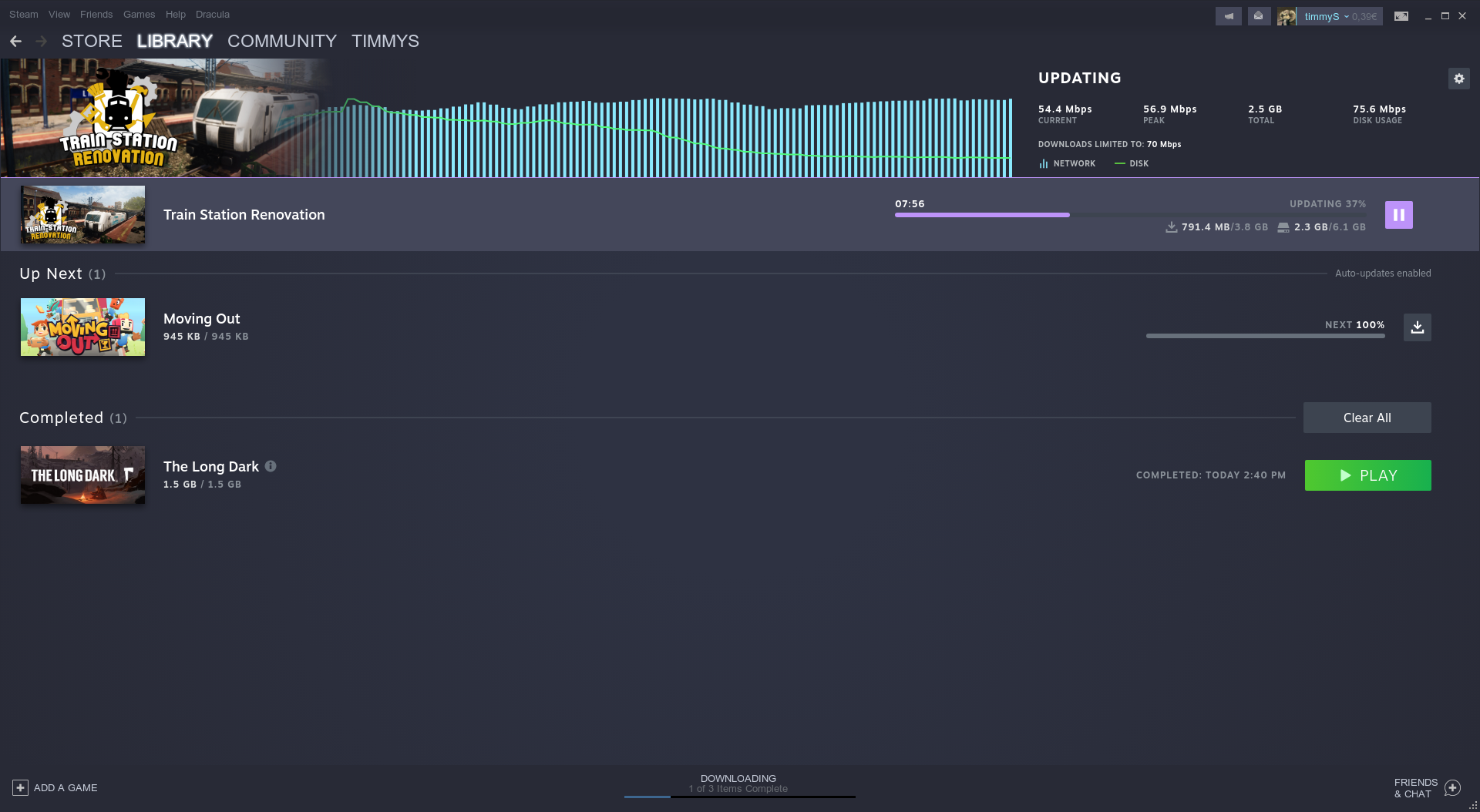Click the 75.6 Mbps disk usage value

pos(1379,109)
